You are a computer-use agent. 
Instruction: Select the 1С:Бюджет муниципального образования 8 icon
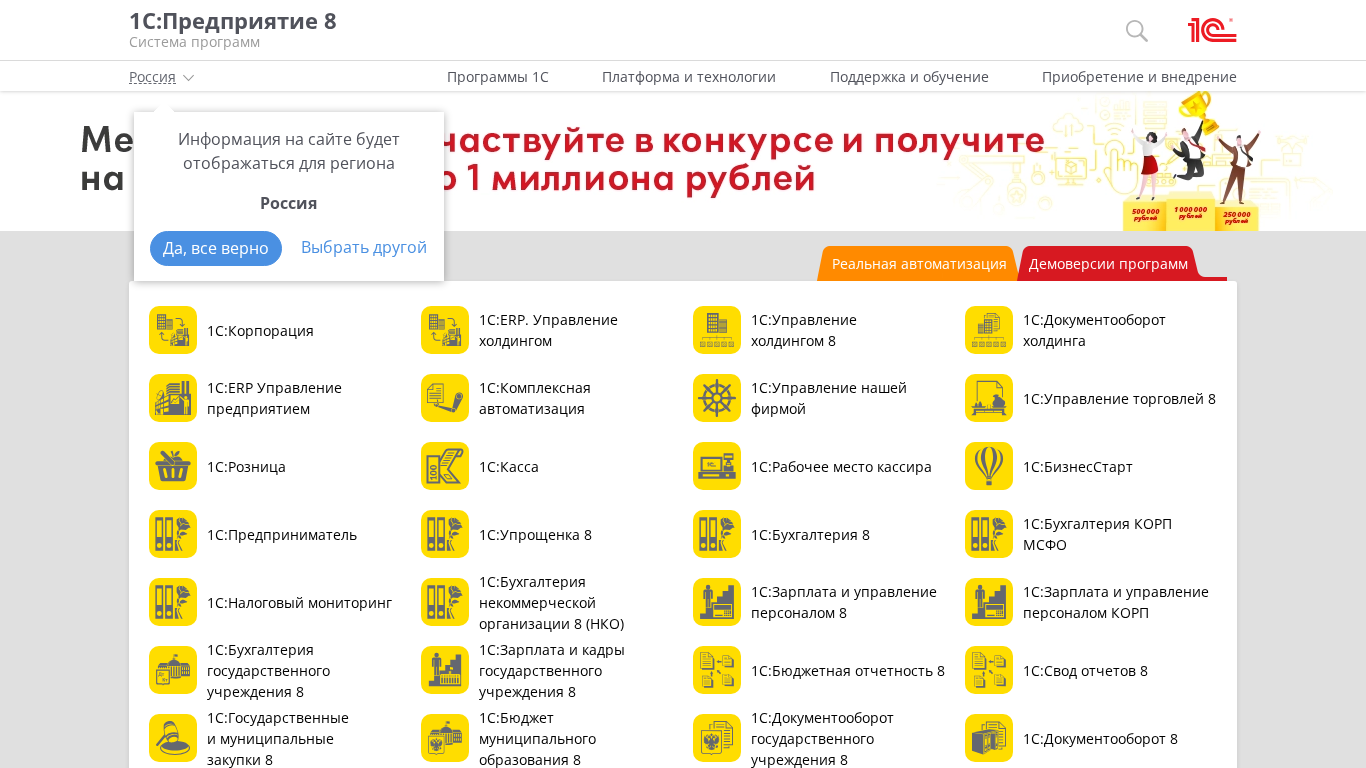tap(445, 738)
